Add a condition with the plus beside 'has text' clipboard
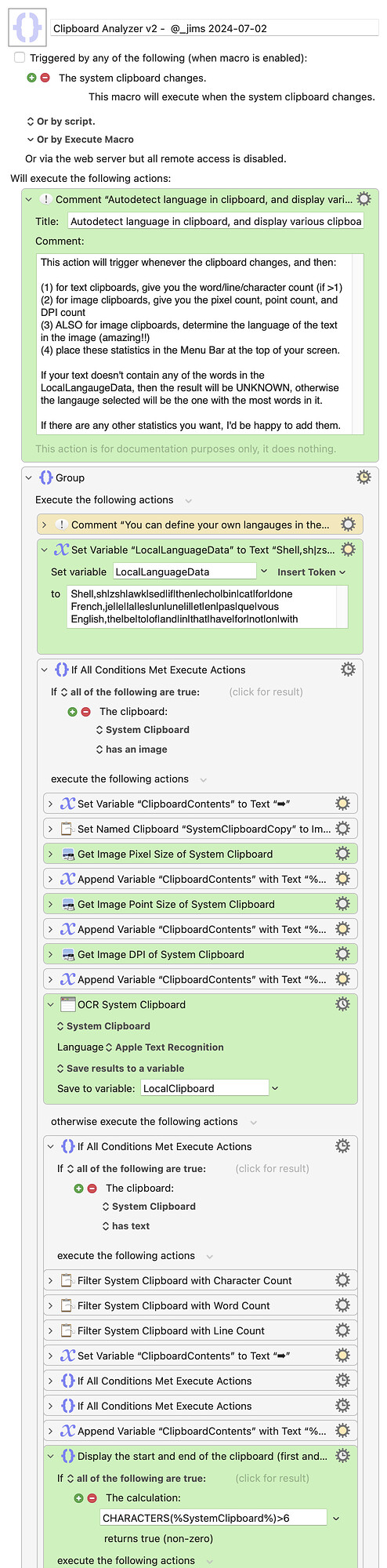This screenshot has height=1568, width=387. pos(79,1189)
